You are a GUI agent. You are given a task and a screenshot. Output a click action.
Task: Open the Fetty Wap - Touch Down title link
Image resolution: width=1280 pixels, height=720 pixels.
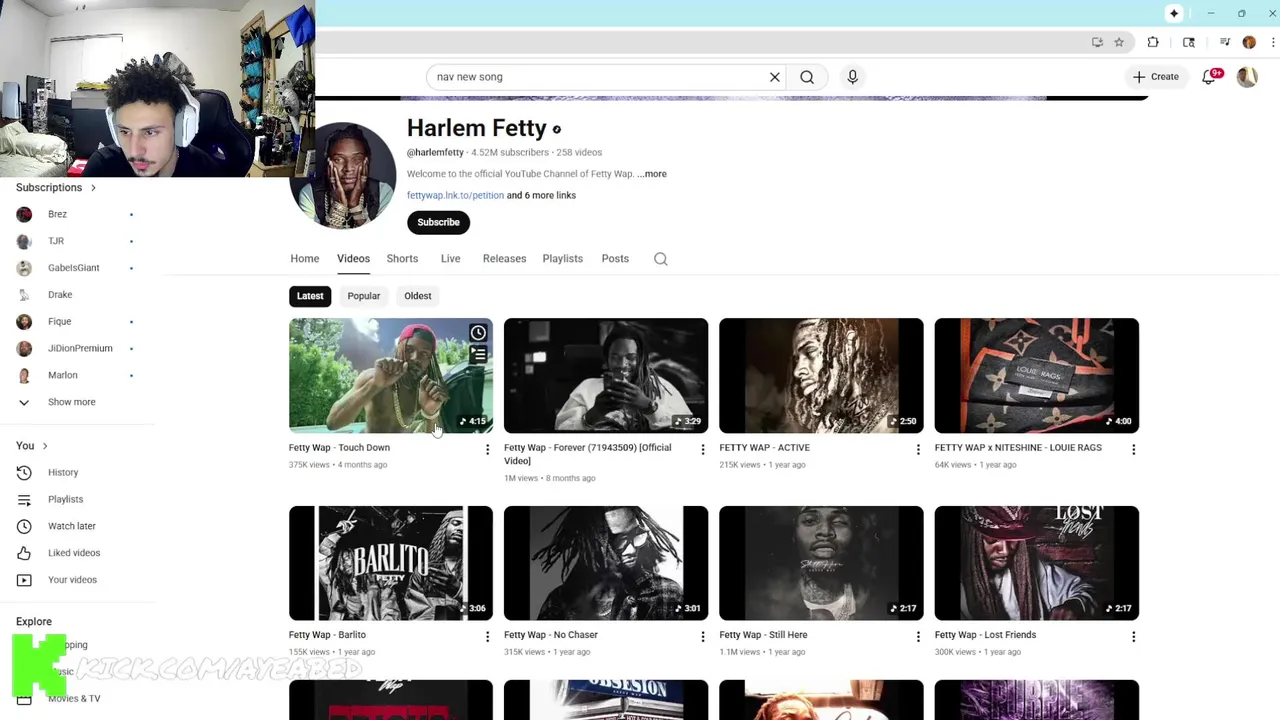tap(339, 448)
